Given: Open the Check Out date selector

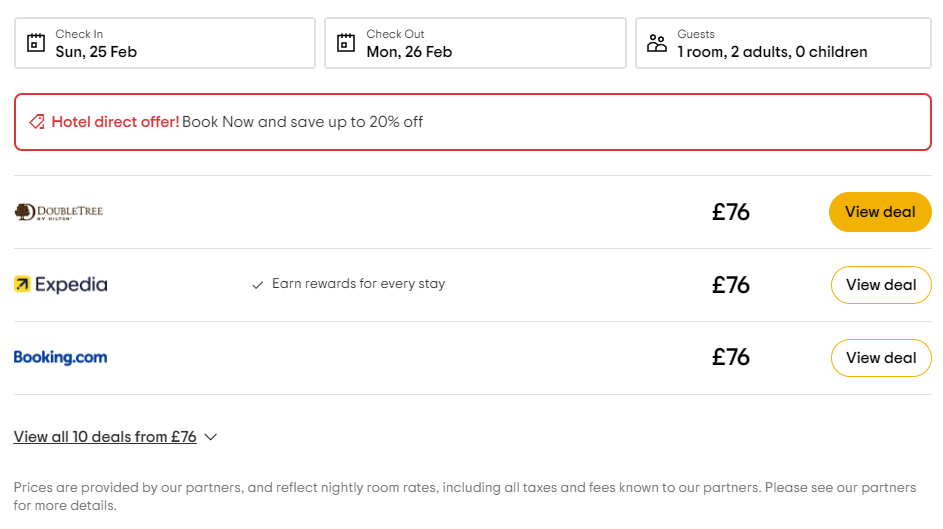Looking at the screenshot, I should click(x=476, y=43).
